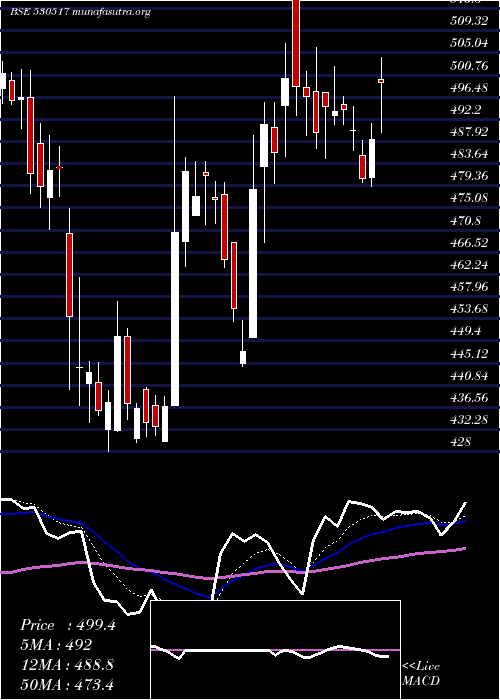Click the 457.96 price axis label
The height and width of the screenshot is (700, 500).
pos(469,287)
